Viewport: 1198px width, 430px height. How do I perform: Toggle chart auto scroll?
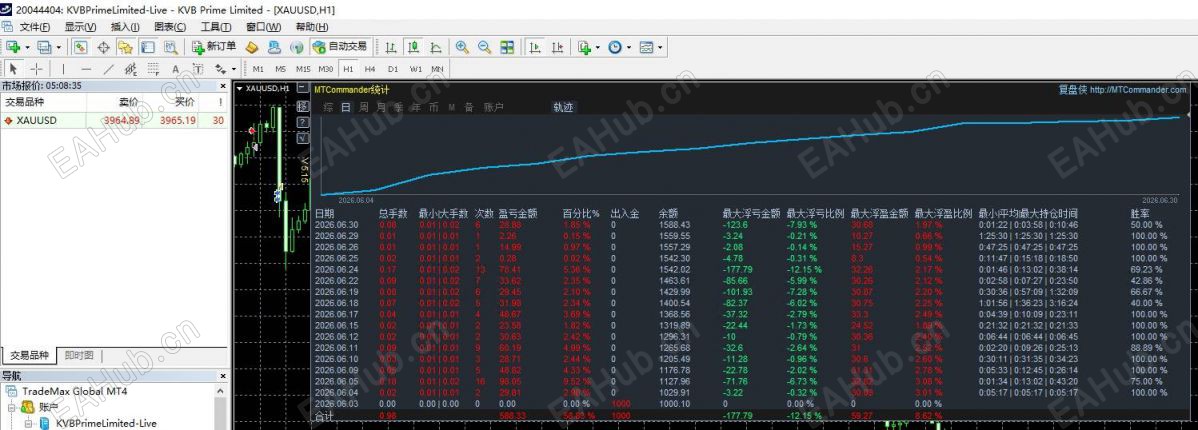click(x=536, y=47)
